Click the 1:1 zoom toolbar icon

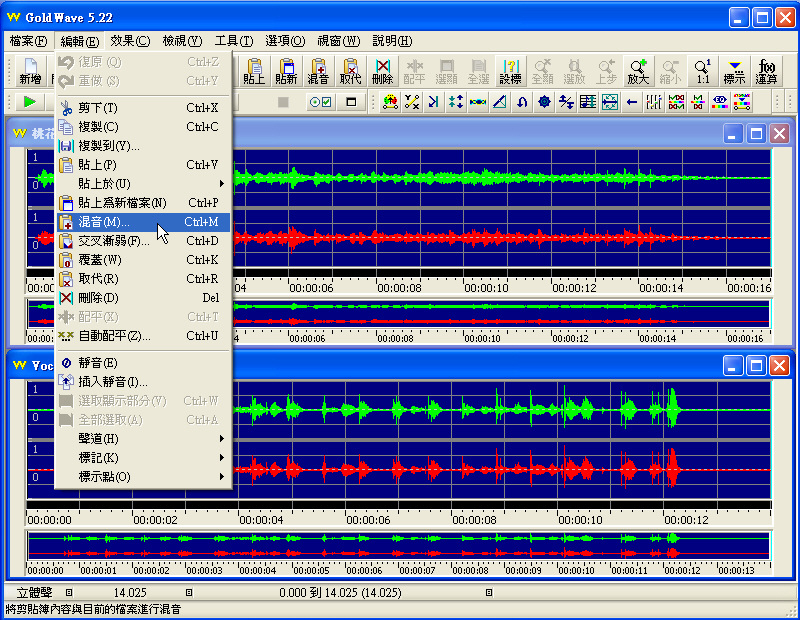pos(703,70)
